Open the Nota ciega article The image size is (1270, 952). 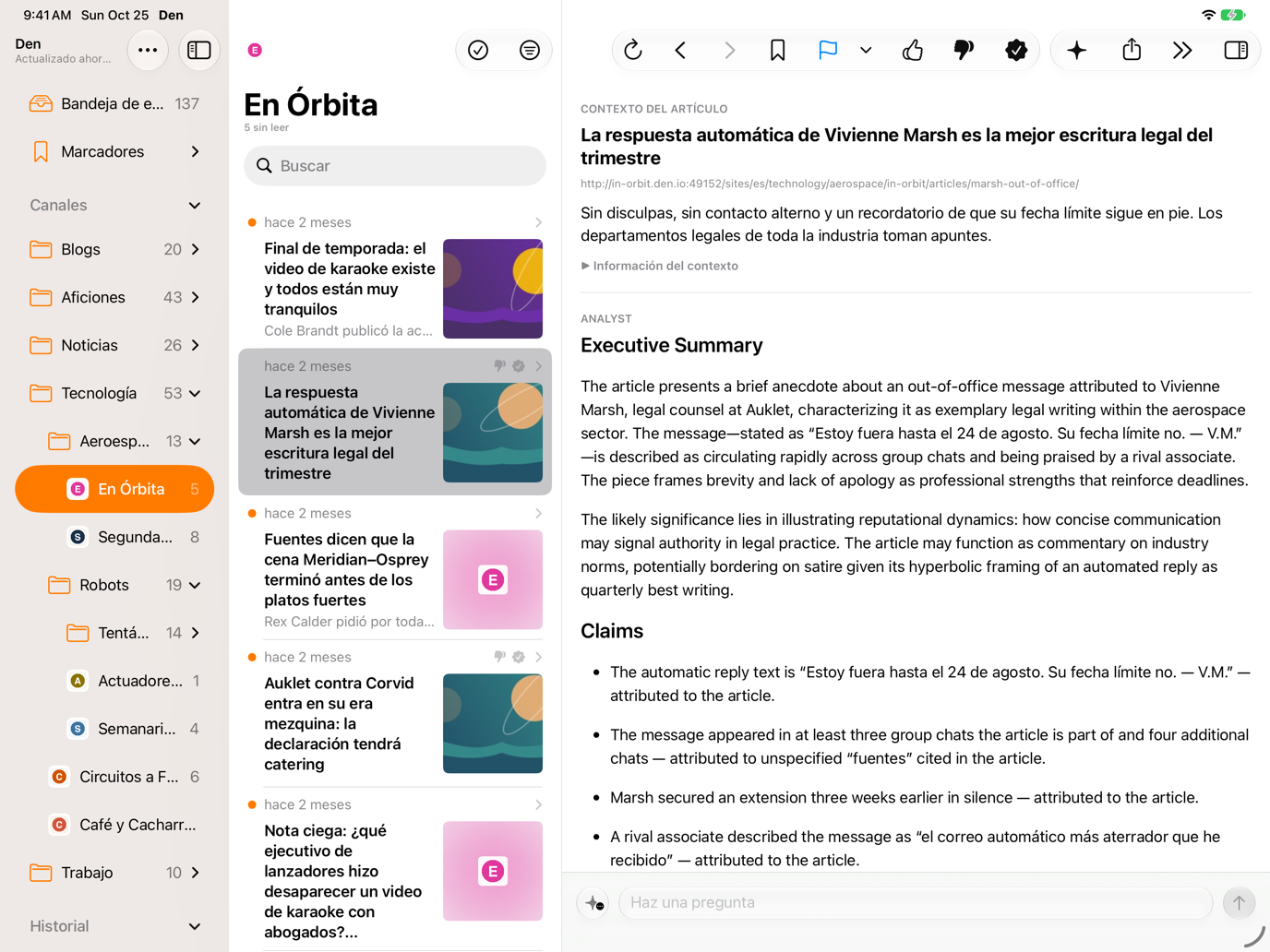[x=395, y=869]
